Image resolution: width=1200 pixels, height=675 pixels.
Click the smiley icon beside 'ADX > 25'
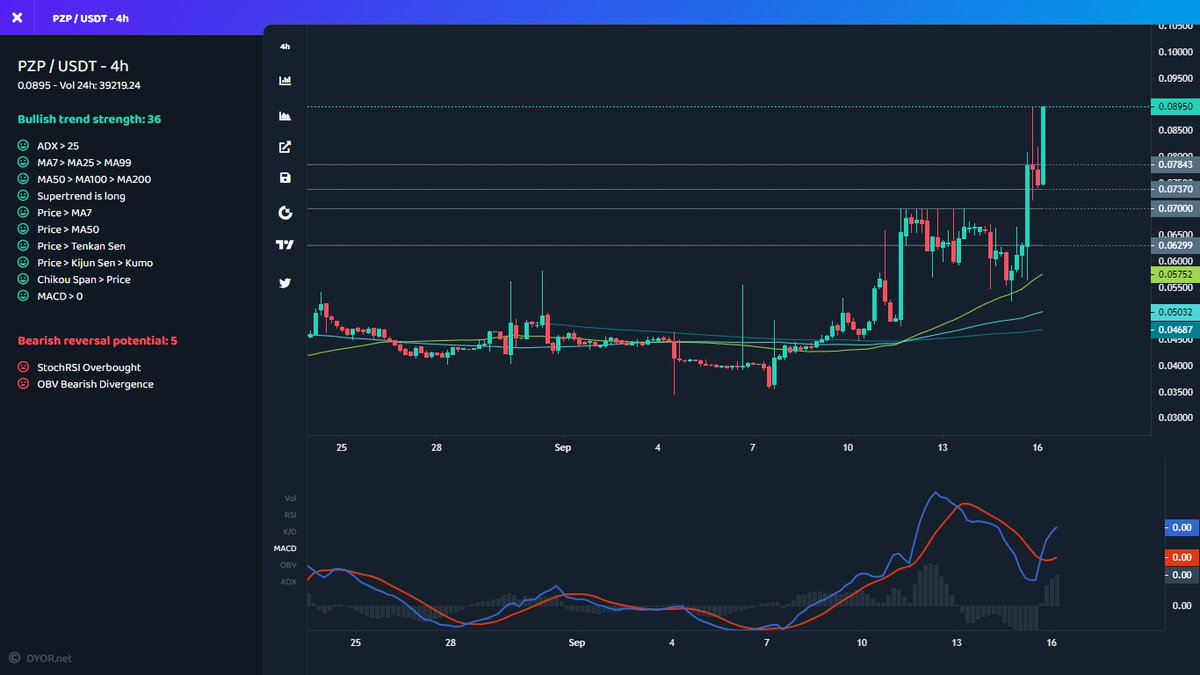pyautogui.click(x=23, y=146)
